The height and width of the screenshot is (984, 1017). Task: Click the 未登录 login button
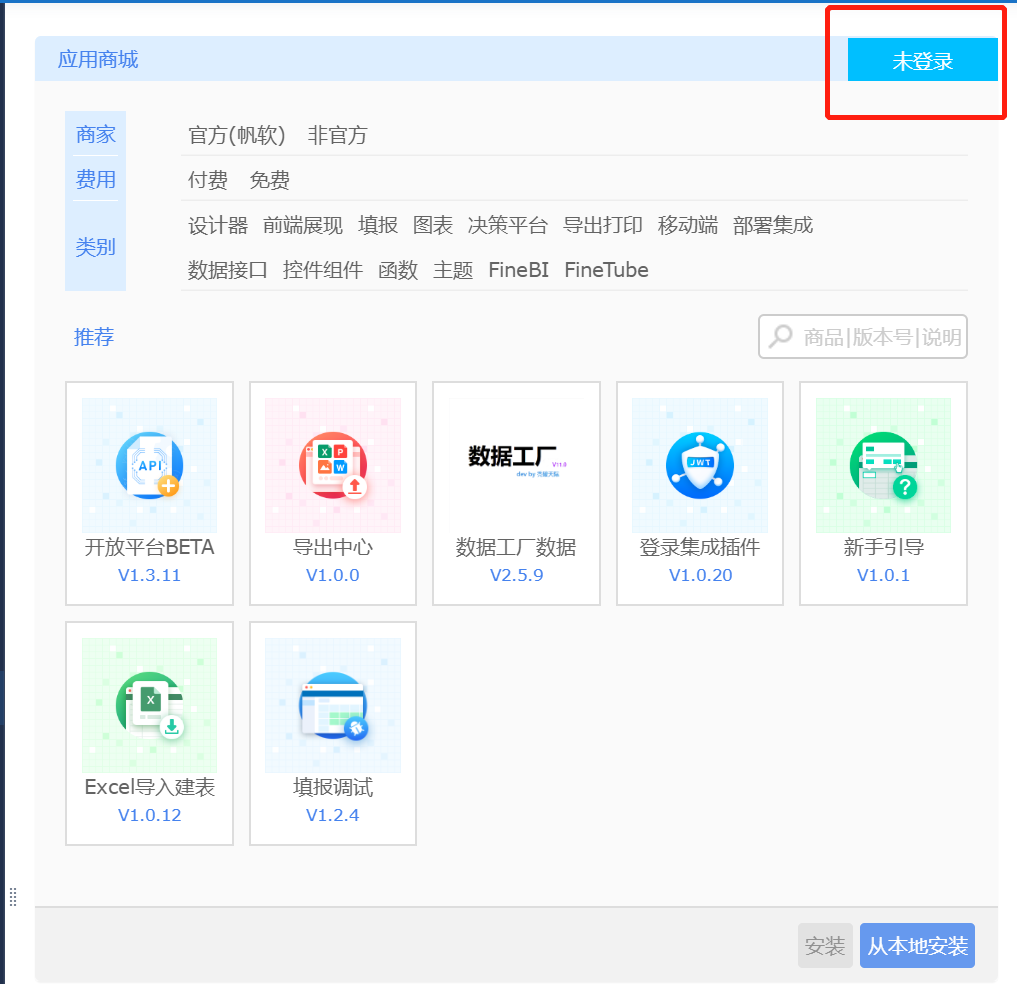pos(922,60)
